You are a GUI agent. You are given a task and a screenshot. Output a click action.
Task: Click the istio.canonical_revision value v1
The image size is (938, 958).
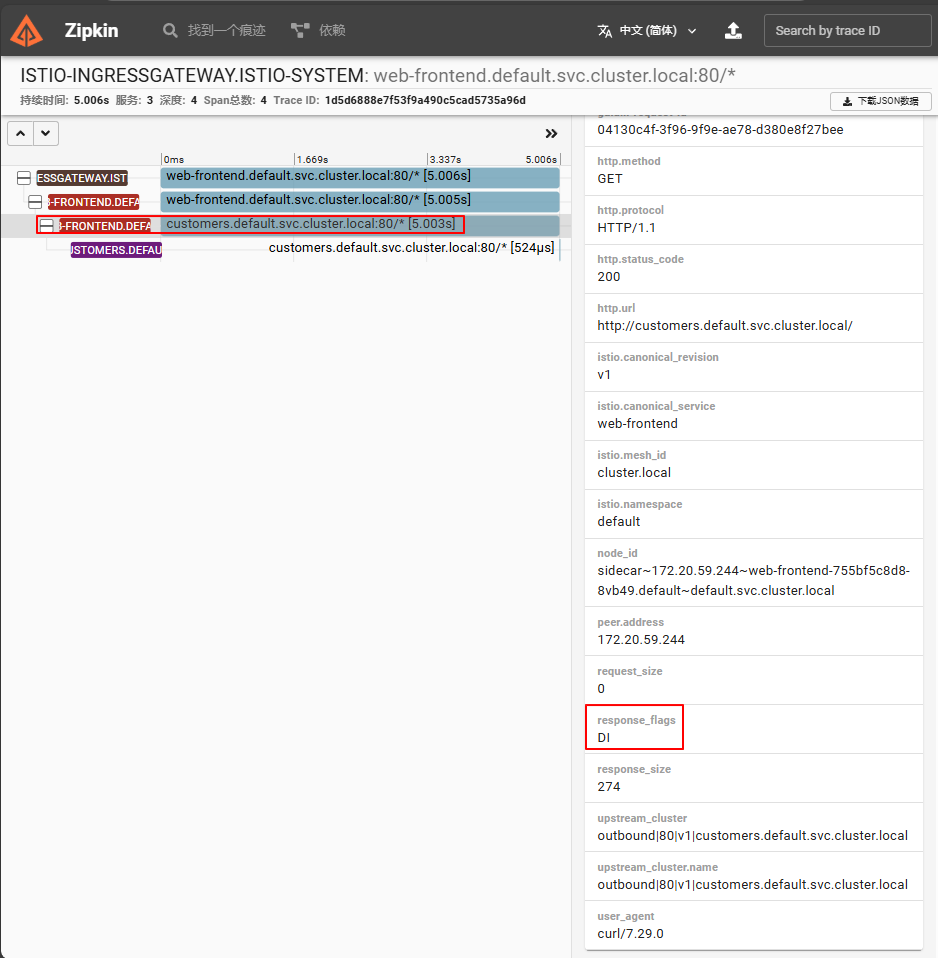tap(604, 375)
